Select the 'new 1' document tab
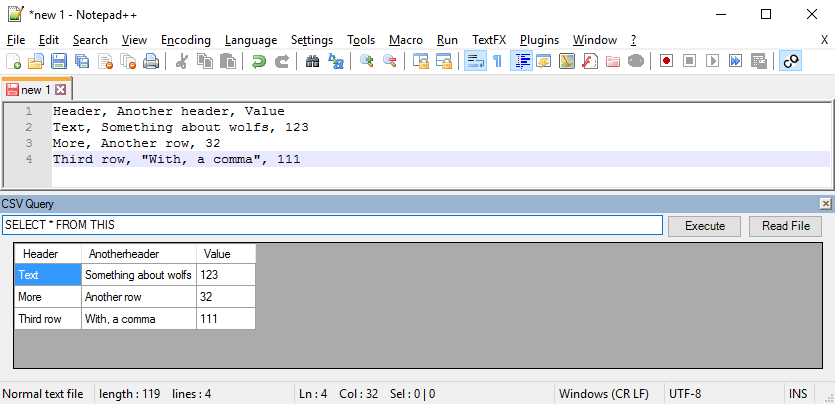The image size is (835, 404). [36, 89]
